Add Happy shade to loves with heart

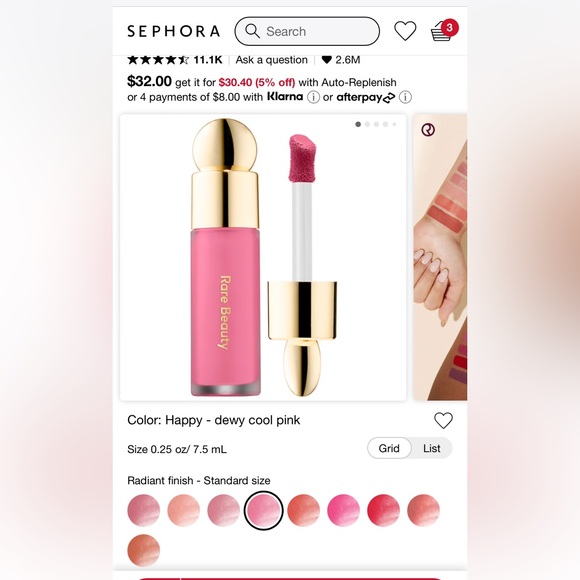click(x=443, y=420)
